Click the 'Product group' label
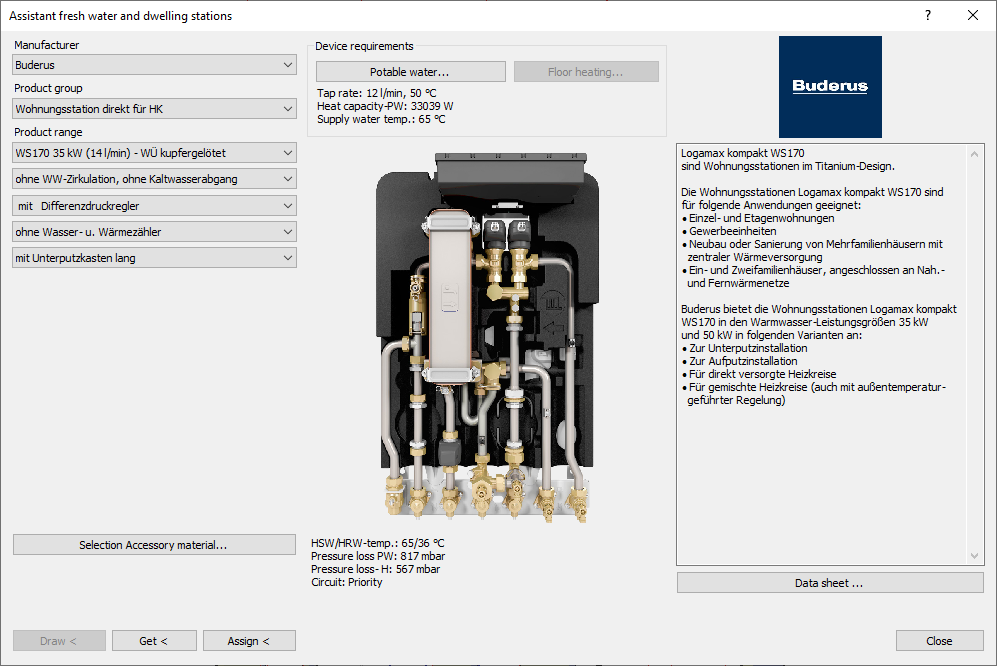Screen dimensions: 997x666 [48, 88]
